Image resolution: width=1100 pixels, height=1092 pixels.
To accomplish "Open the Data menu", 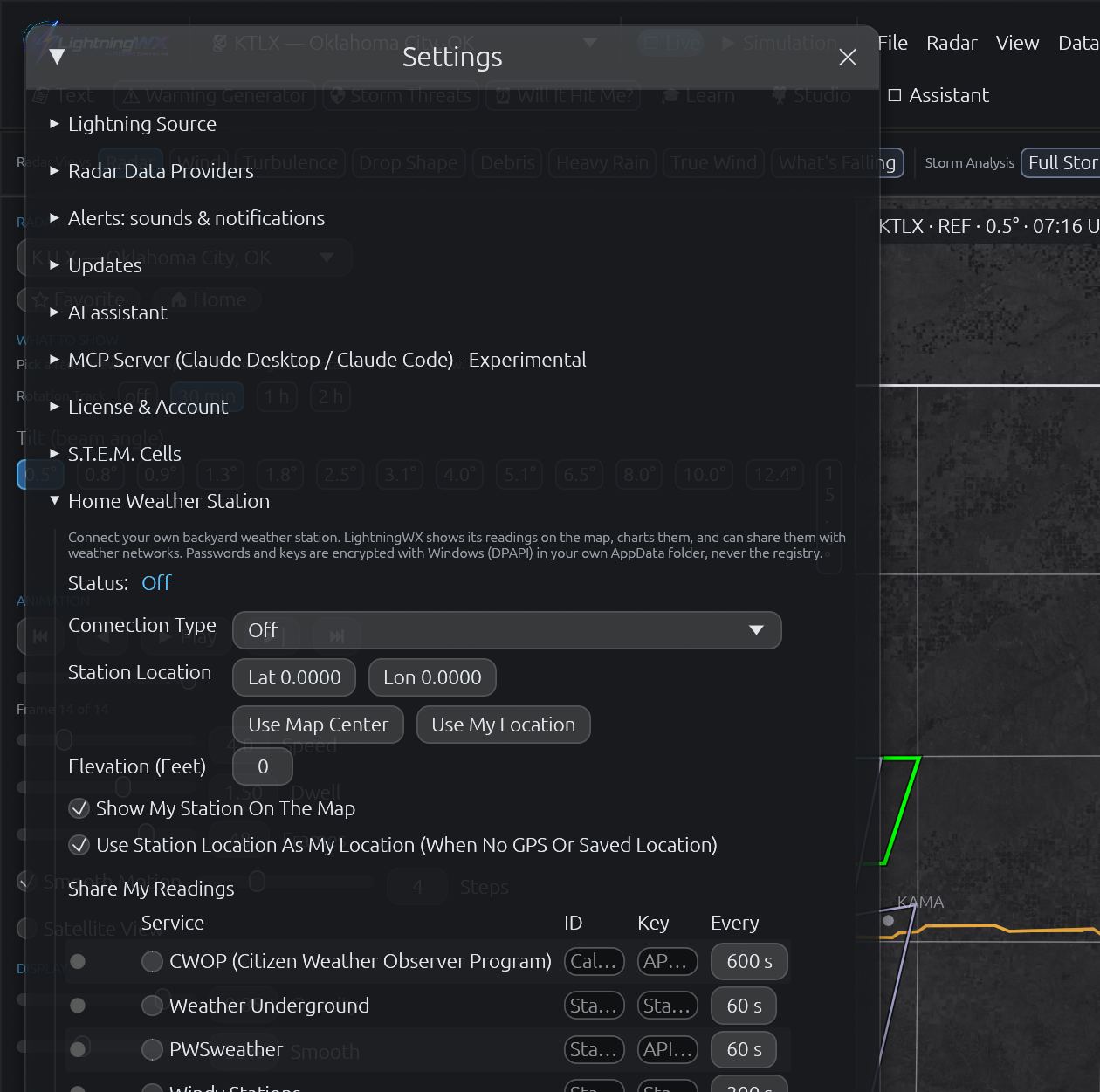I will pos(1078,43).
